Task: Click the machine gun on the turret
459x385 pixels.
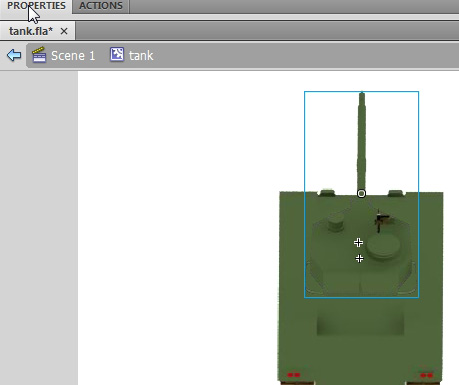Action: 381,221
